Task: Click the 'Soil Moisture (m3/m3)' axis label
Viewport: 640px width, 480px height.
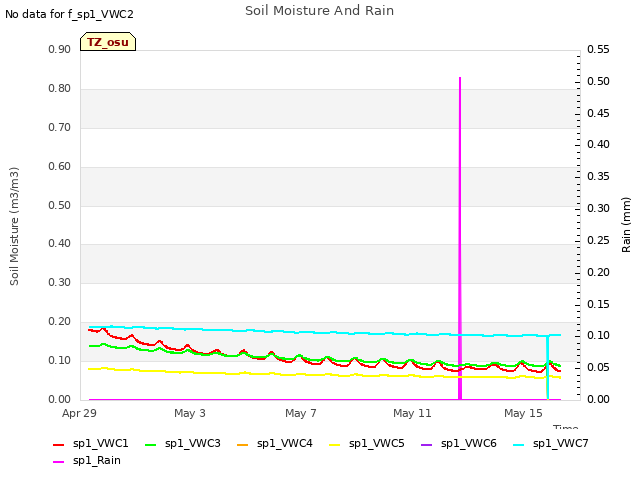Action: pyautogui.click(x=14, y=226)
